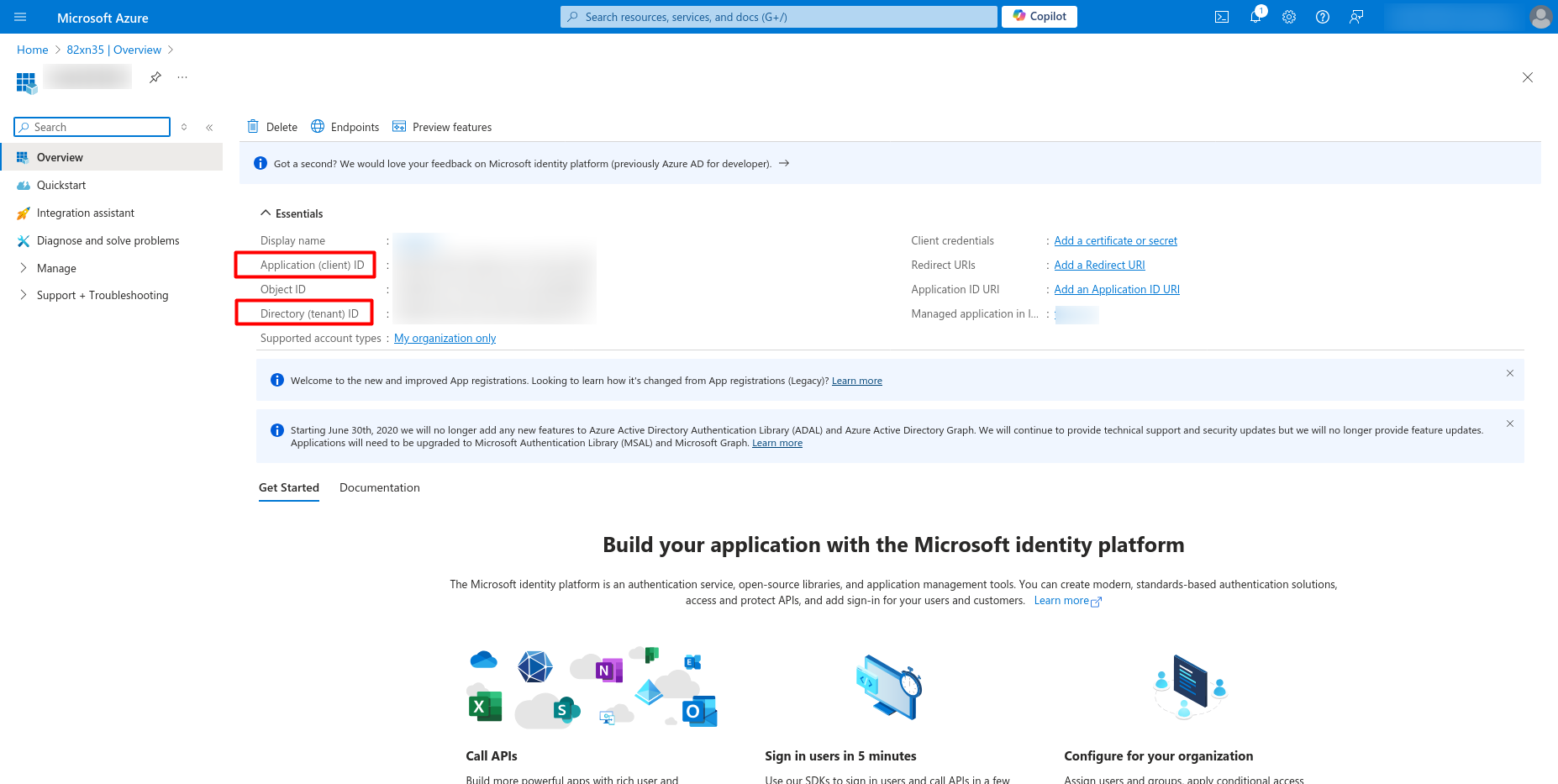Viewport: 1558px width, 784px height.
Task: Switch to the Documentation tab
Action: click(379, 487)
